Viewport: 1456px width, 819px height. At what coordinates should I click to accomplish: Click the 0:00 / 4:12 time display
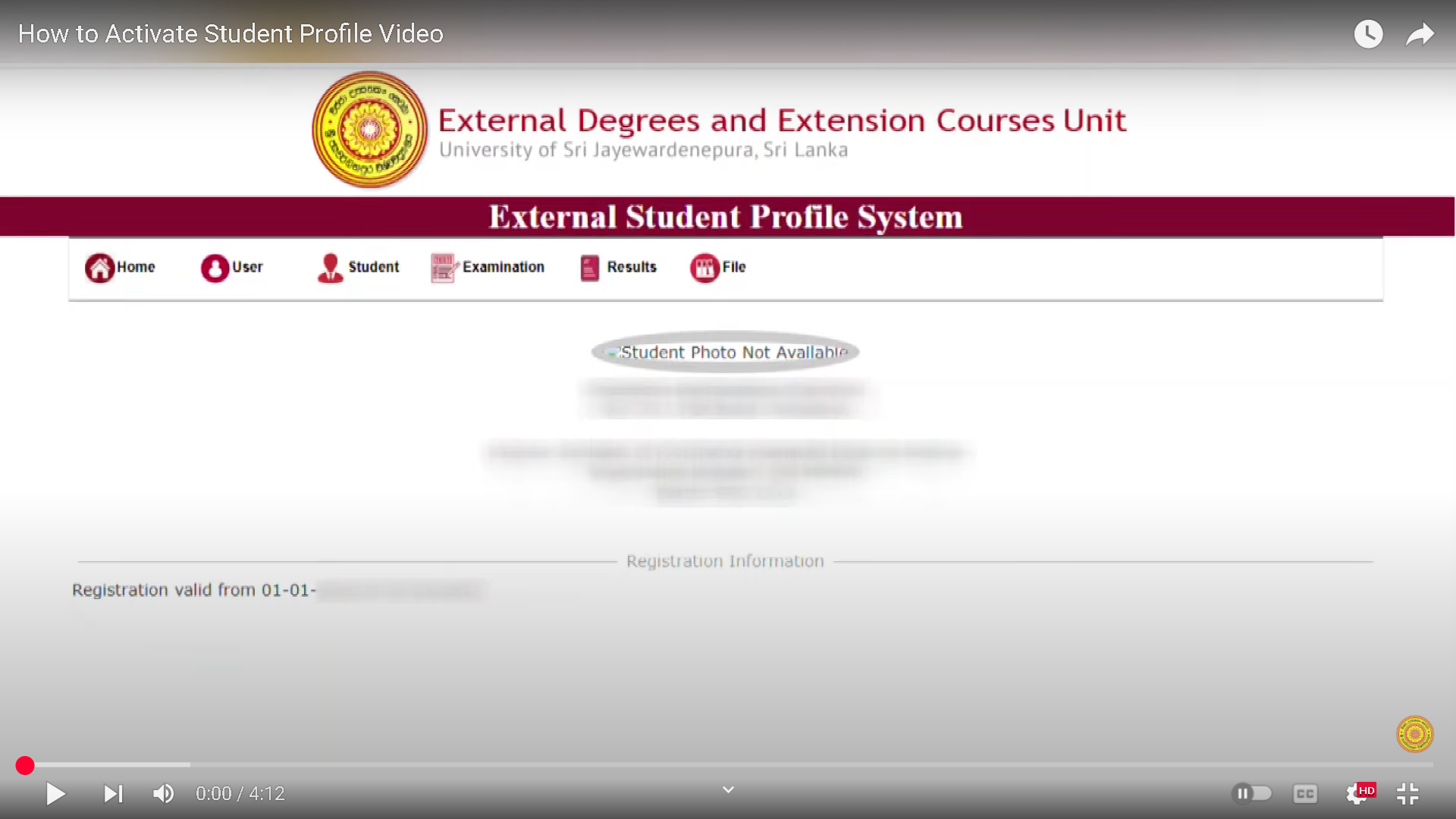[240, 794]
